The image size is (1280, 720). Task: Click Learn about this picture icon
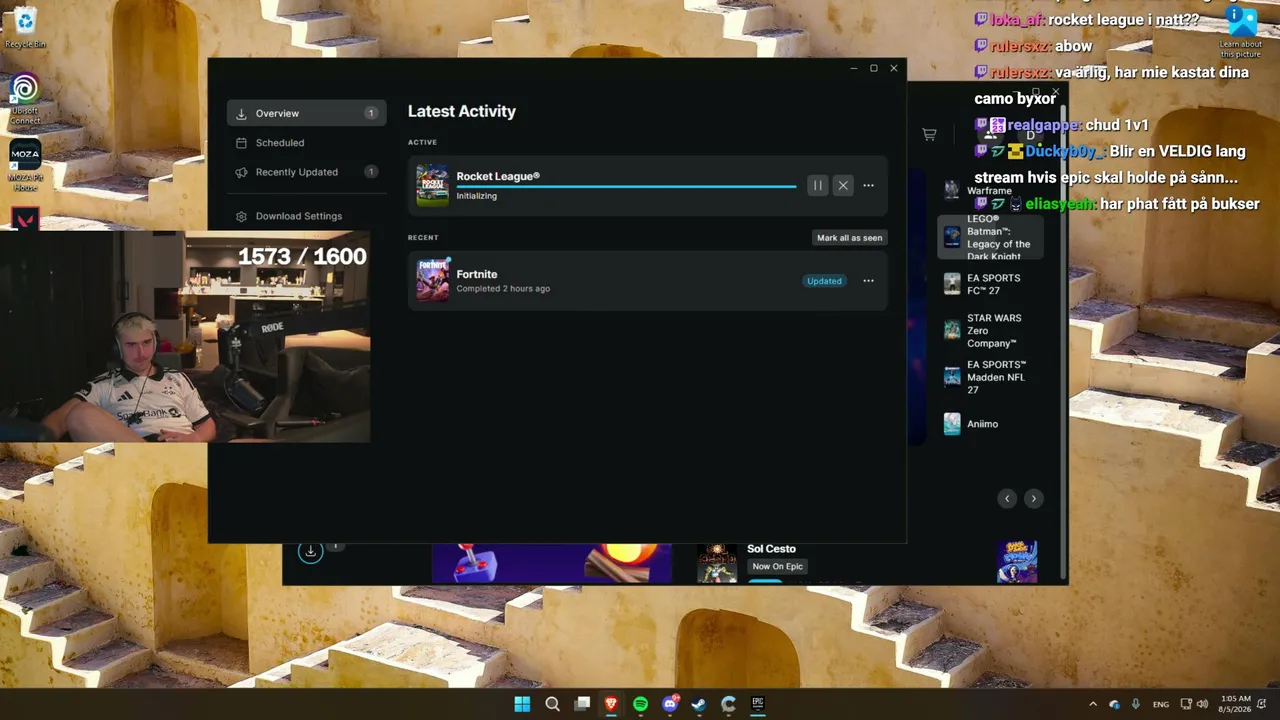(1241, 30)
